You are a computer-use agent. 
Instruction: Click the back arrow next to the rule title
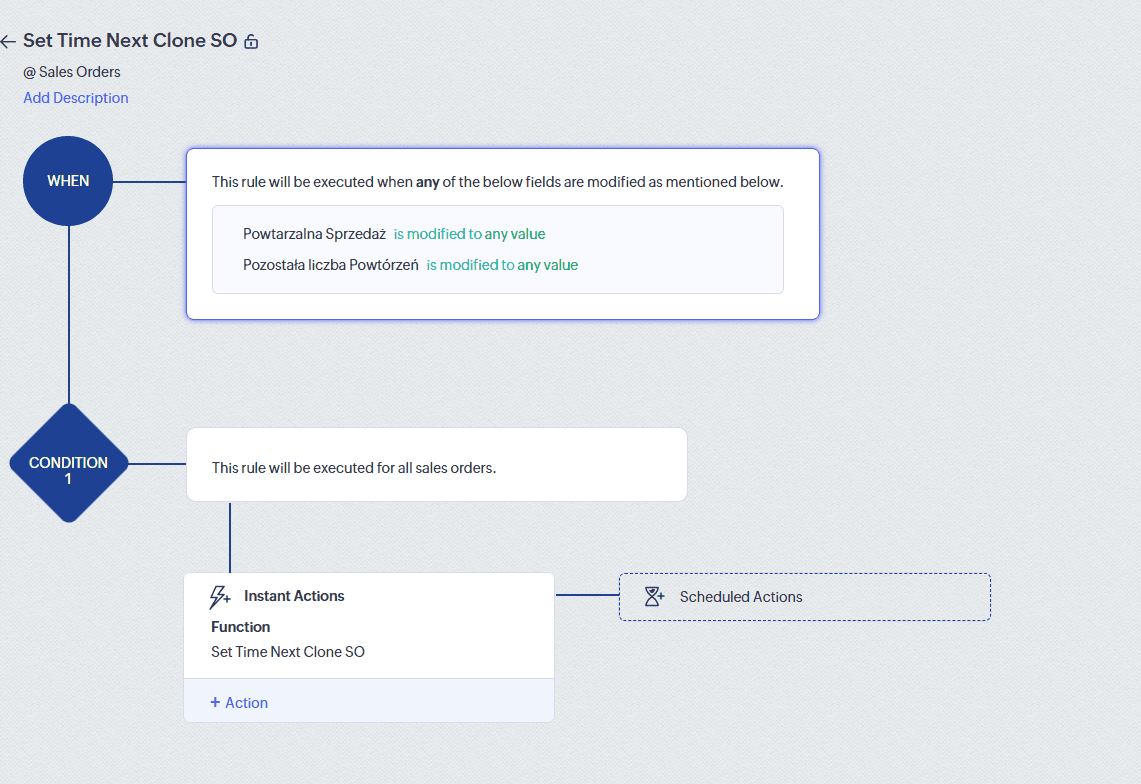(10, 41)
